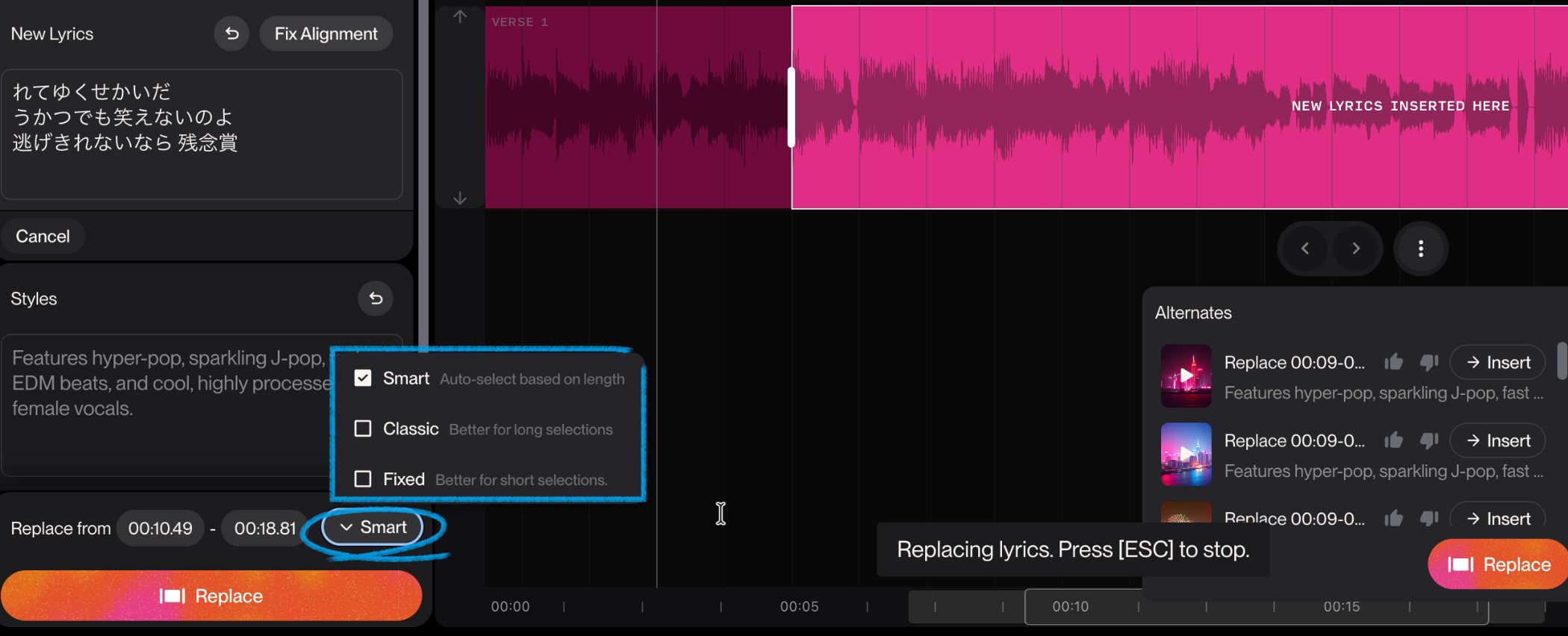Enable the Classic mode checkbox
Screen dimensions: 1568x636
(x=363, y=428)
